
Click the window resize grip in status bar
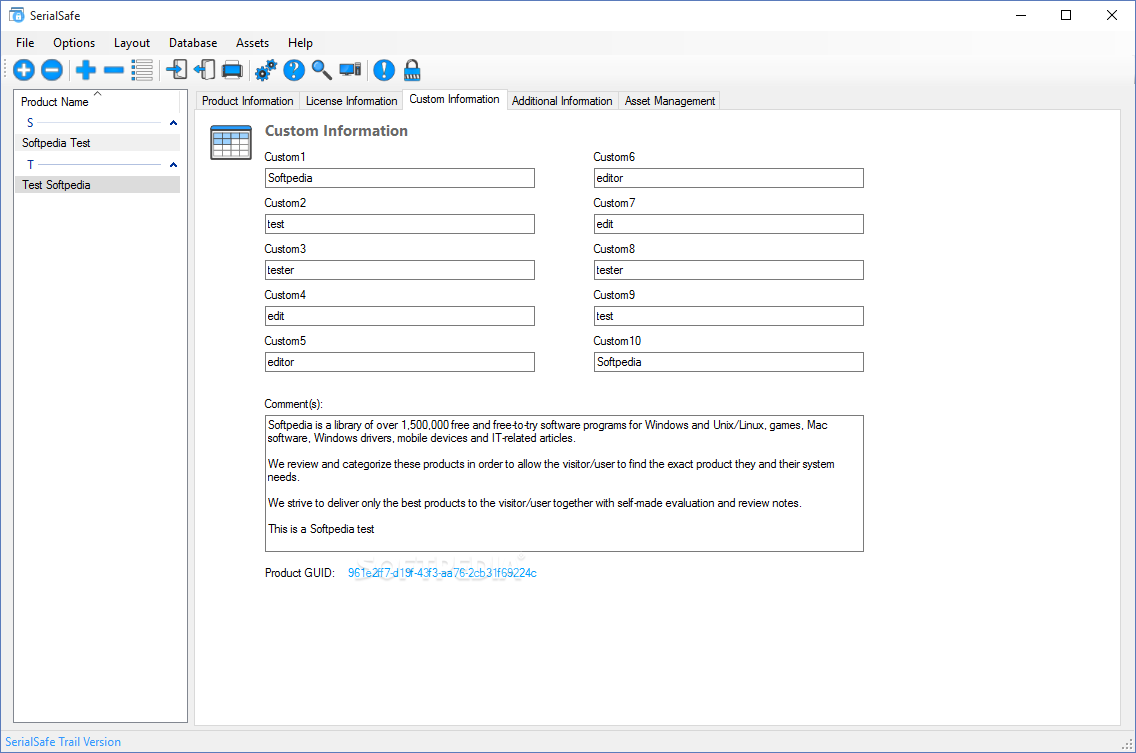tap(1127, 744)
